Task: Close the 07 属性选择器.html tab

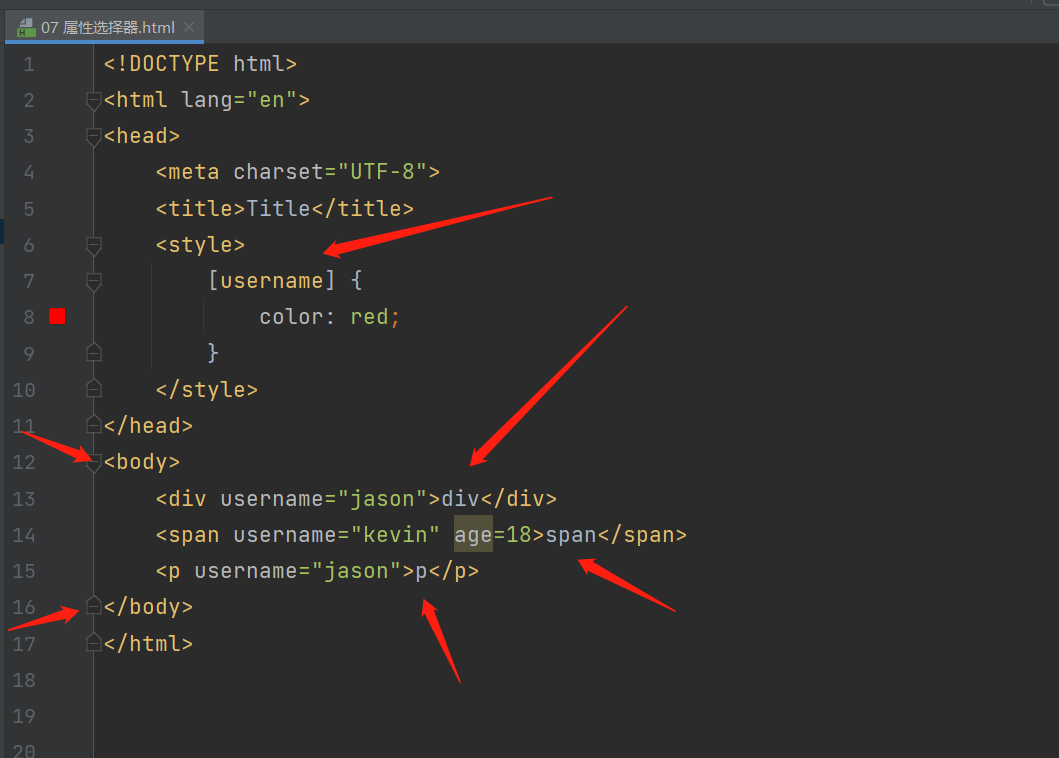Action: [189, 27]
